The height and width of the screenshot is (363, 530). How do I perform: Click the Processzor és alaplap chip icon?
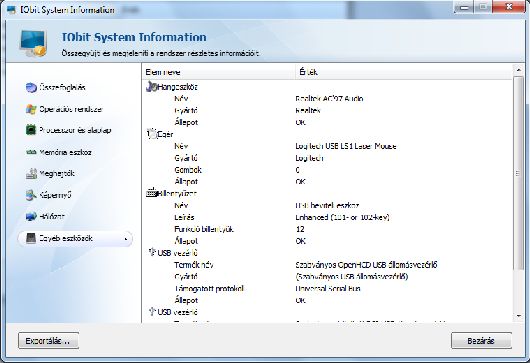[x=31, y=130]
